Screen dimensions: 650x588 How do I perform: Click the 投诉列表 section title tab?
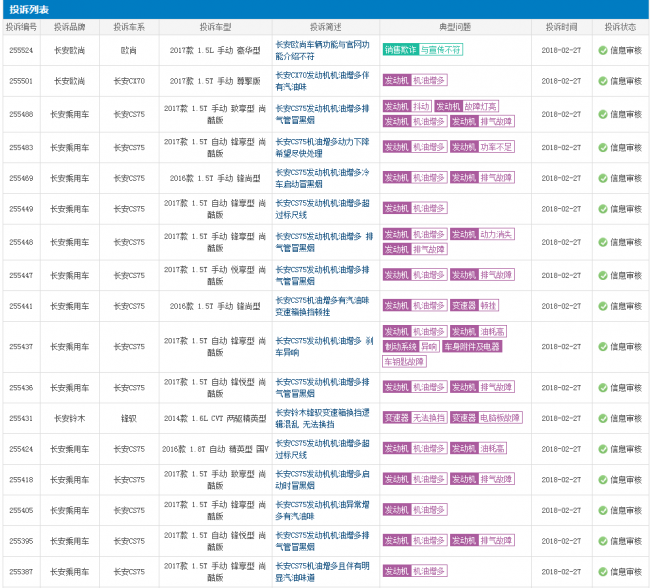pos(26,9)
